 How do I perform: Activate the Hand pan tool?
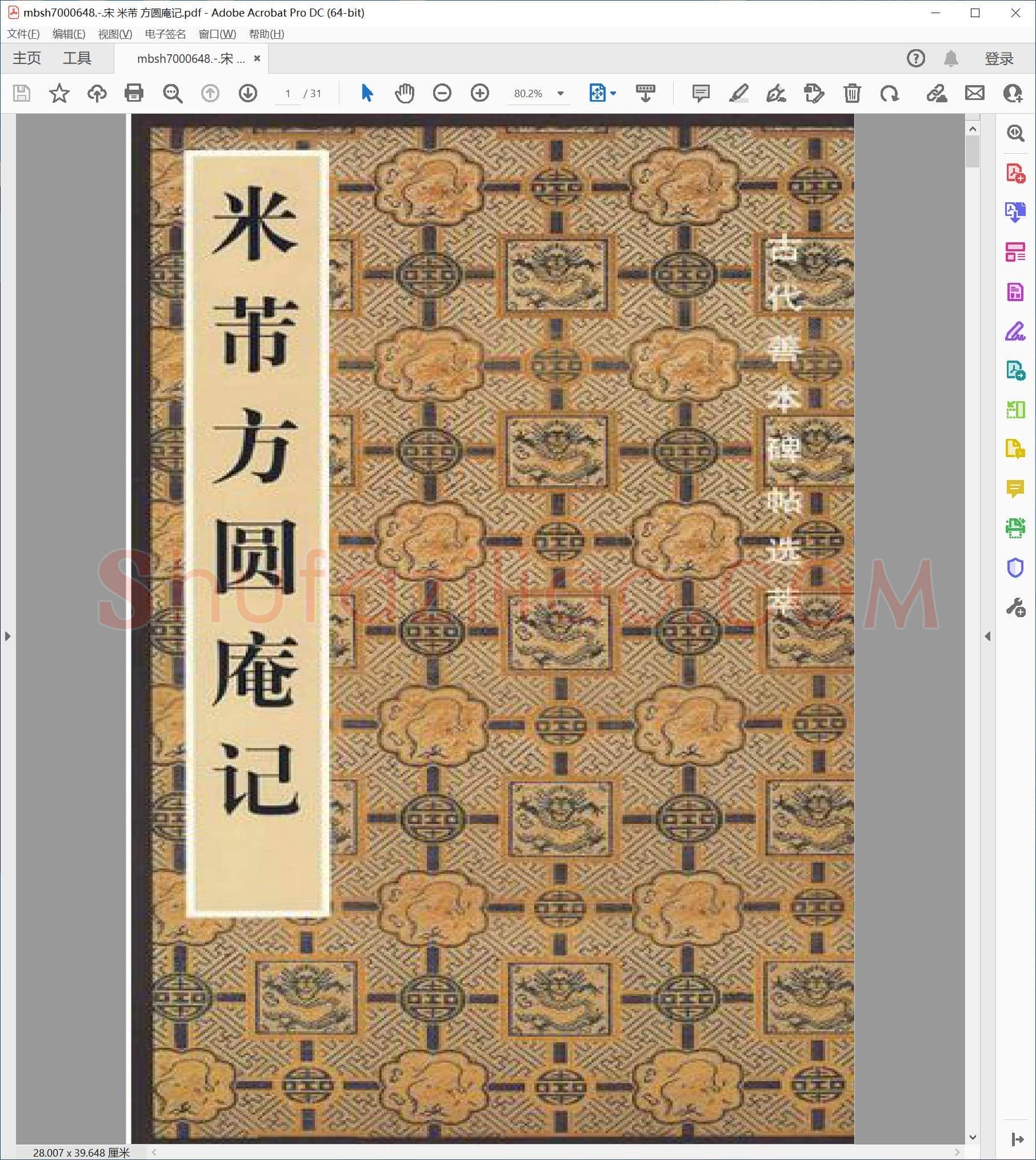[405, 93]
